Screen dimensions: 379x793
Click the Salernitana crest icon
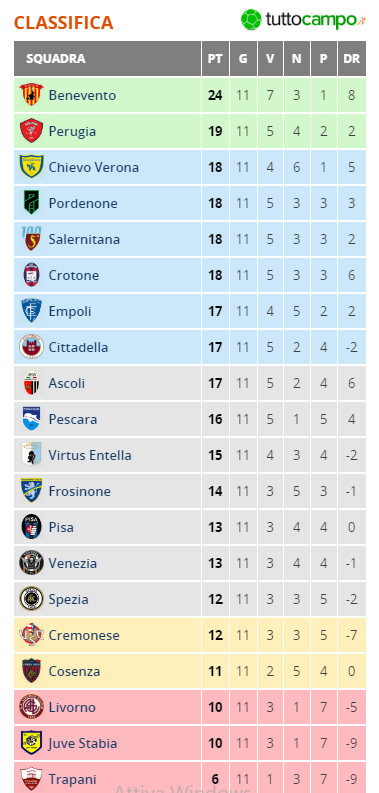[31, 239]
